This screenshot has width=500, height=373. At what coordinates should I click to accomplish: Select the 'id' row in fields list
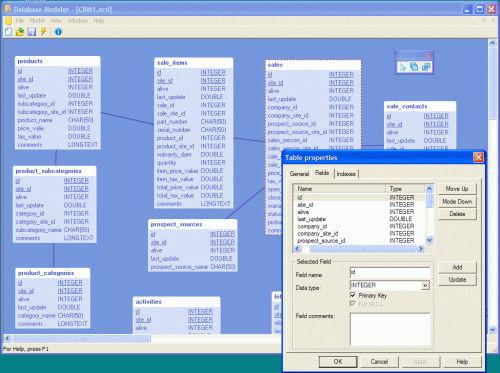[359, 197]
